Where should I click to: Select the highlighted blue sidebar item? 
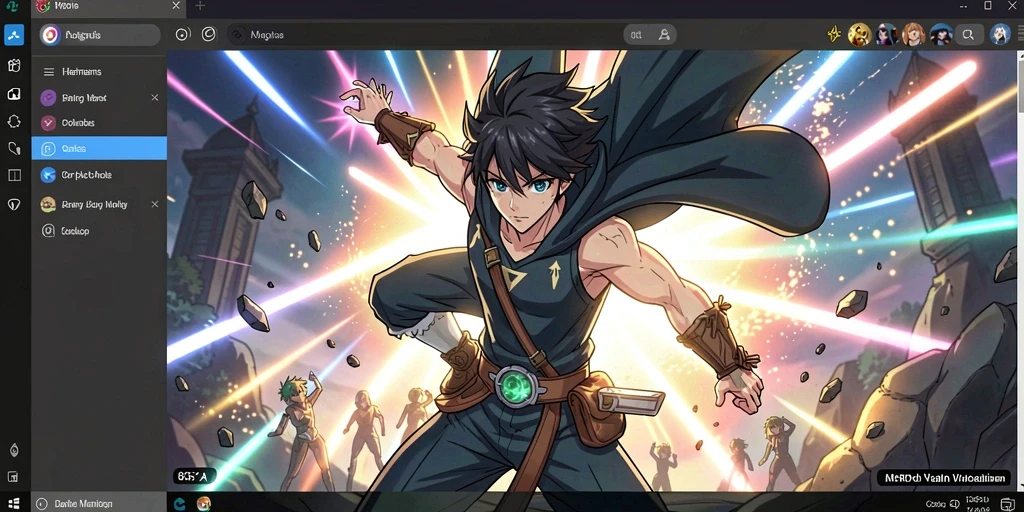pyautogui.click(x=99, y=148)
